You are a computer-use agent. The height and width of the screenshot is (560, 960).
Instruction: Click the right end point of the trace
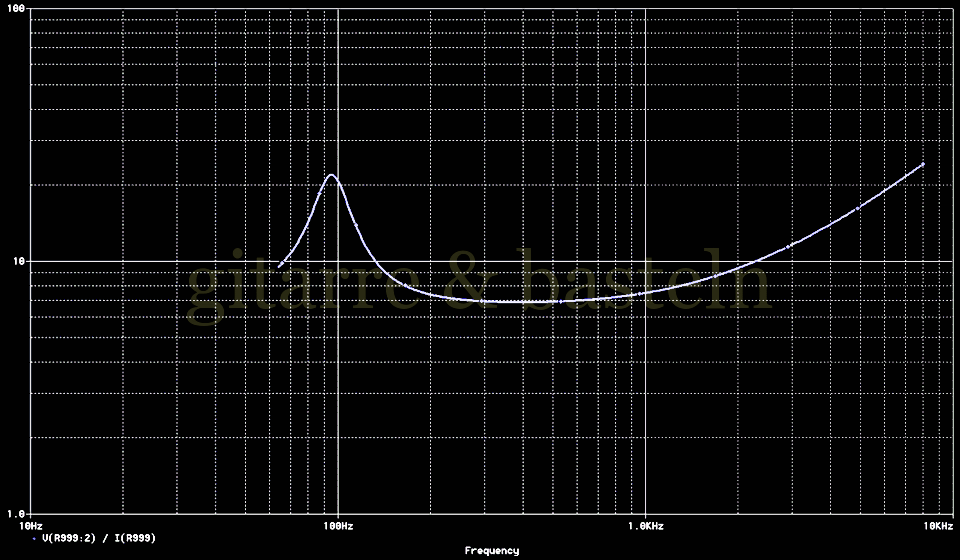point(923,163)
